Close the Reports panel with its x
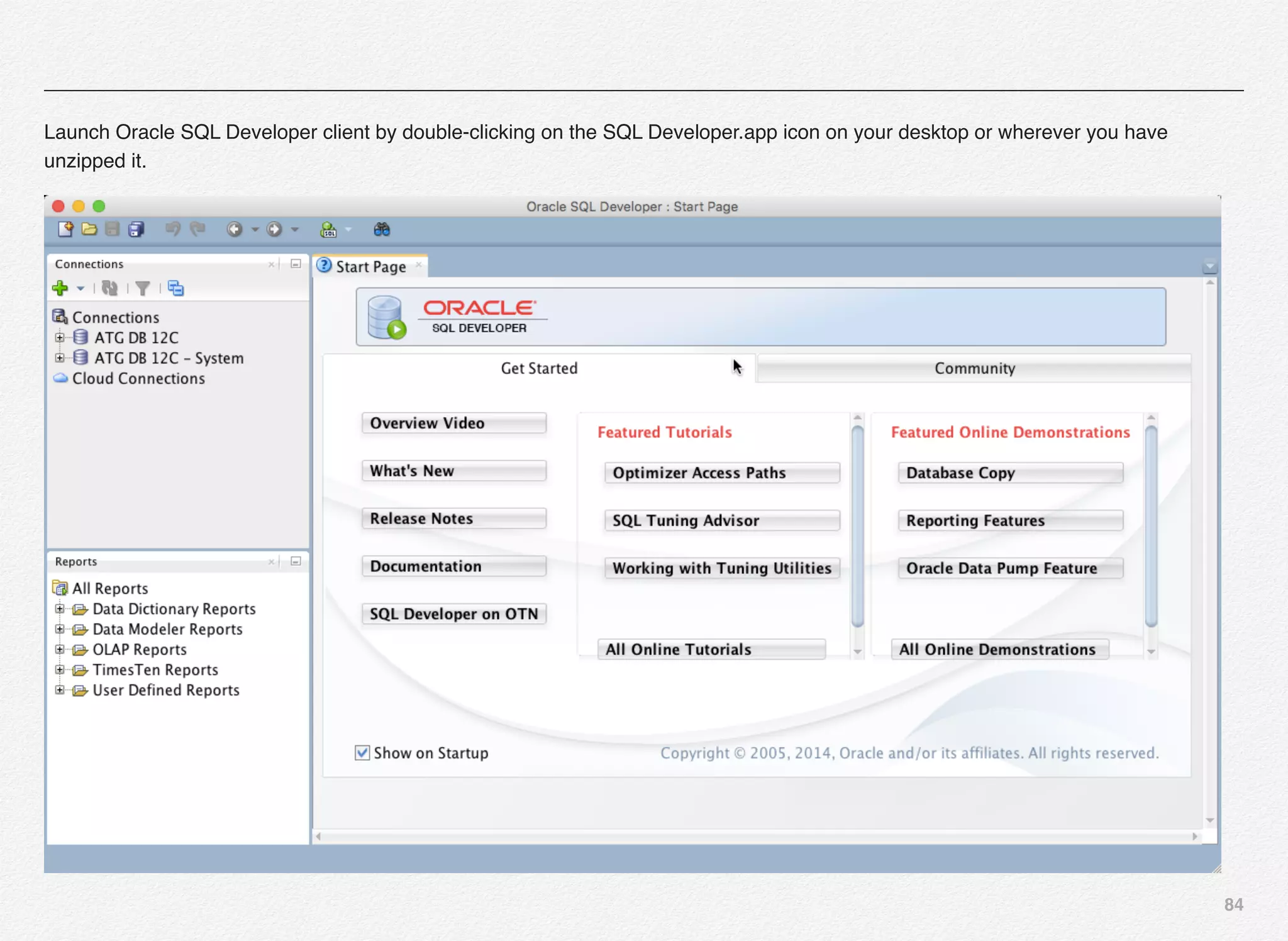This screenshot has height=941, width=1288. pos(271,561)
